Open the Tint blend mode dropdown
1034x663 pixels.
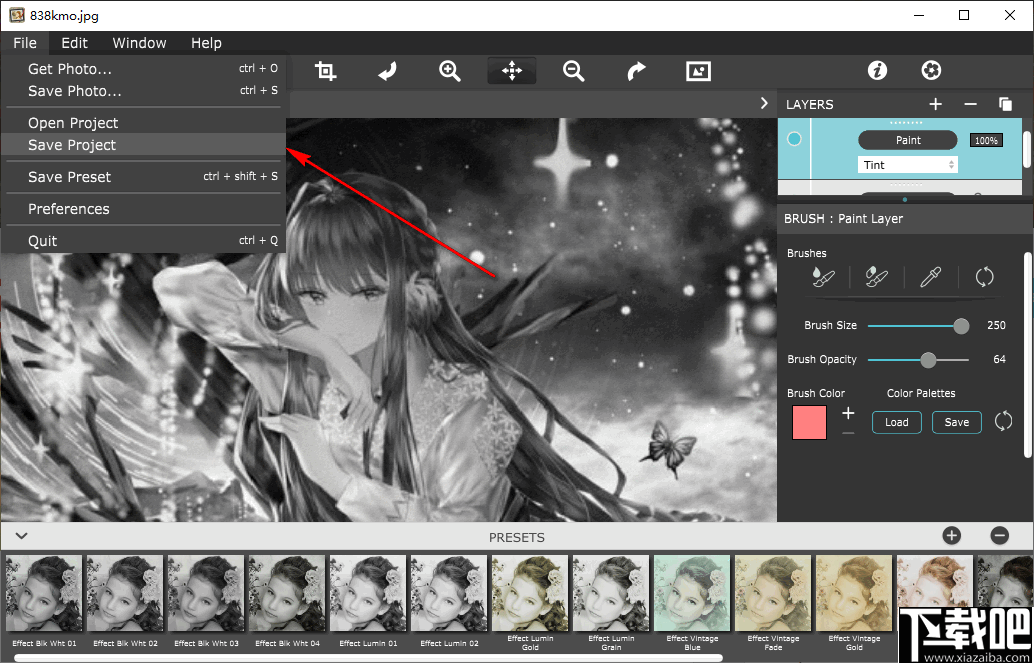(907, 165)
